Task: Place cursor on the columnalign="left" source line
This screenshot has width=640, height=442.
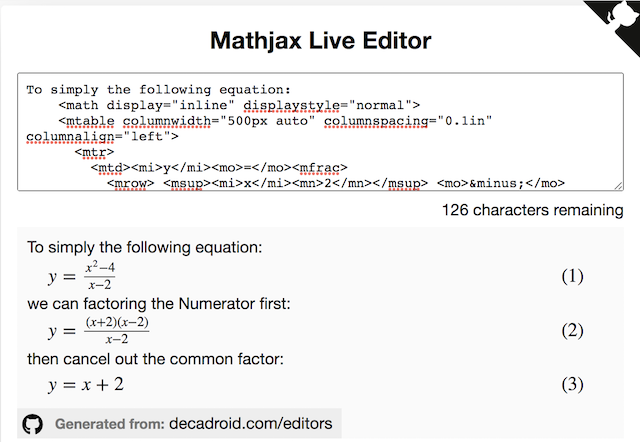Action: [102, 136]
